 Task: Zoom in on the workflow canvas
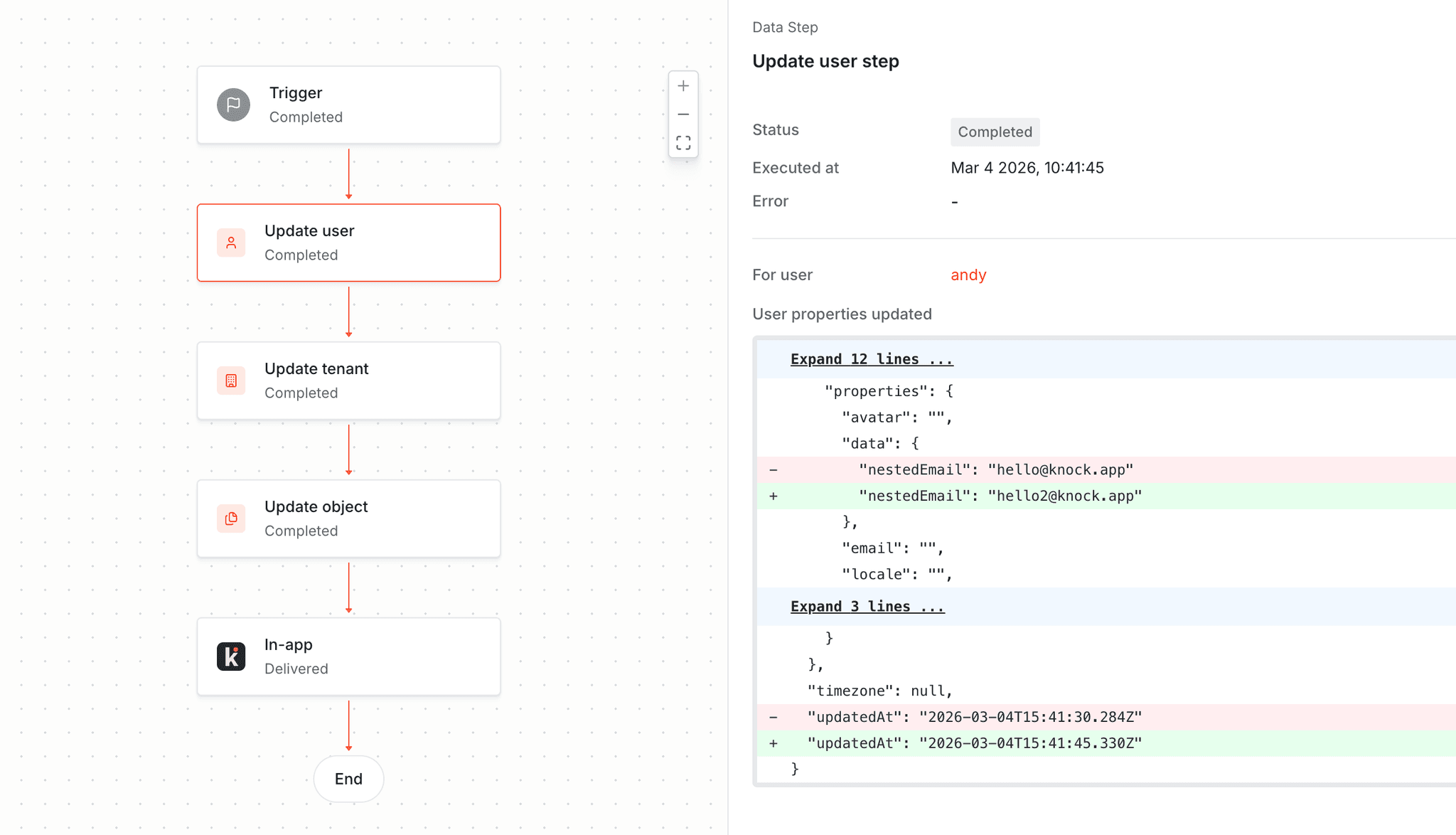pyautogui.click(x=683, y=85)
